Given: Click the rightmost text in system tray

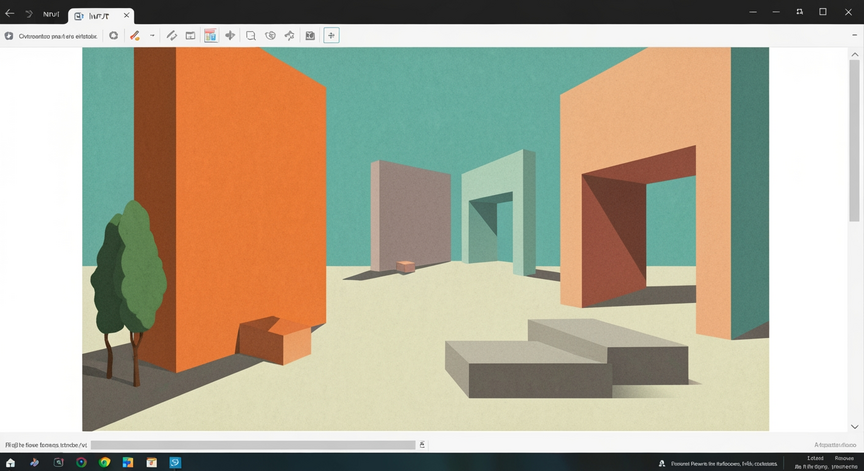Looking at the screenshot, I should (x=844, y=462).
